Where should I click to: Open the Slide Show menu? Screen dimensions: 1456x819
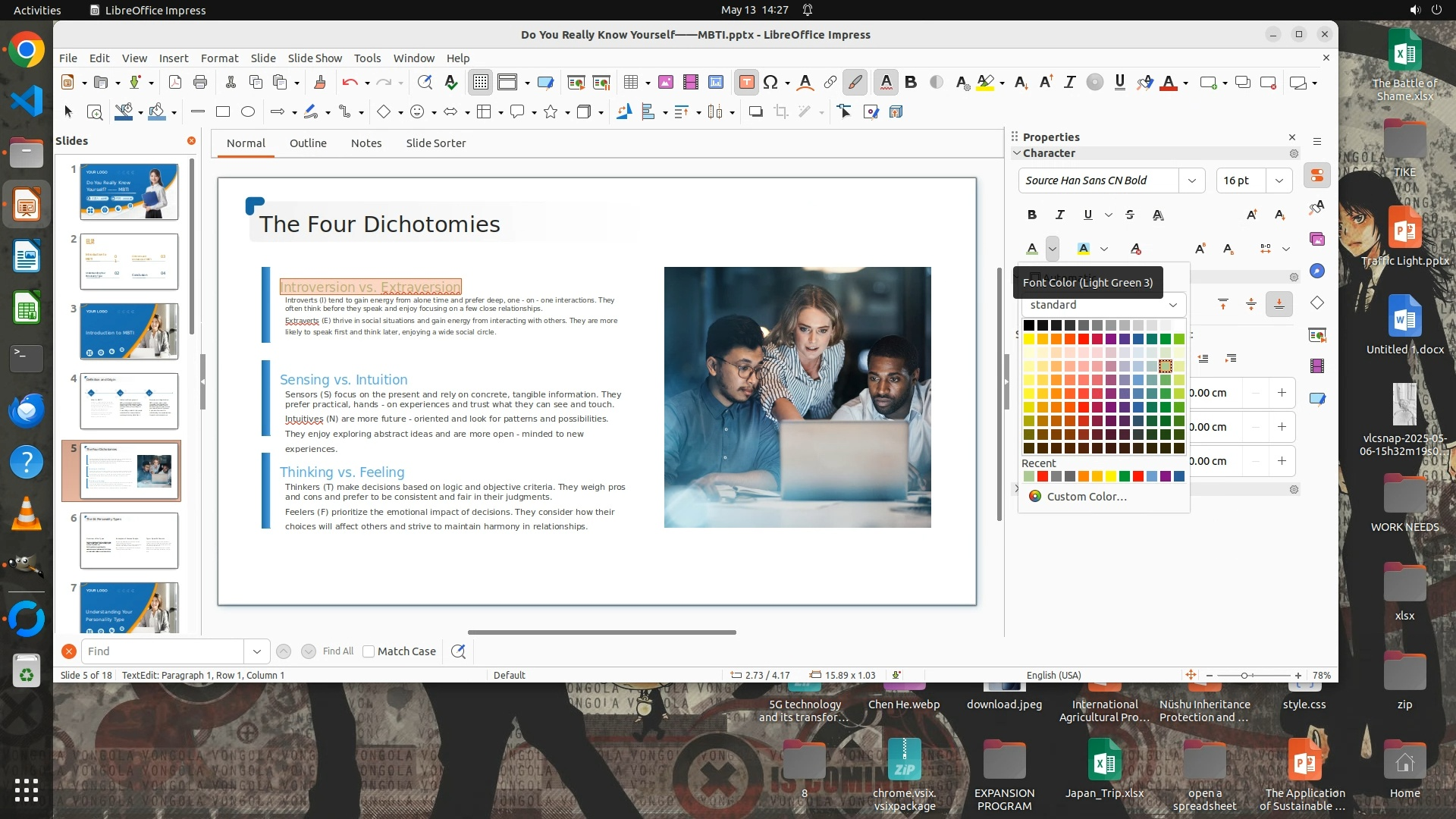click(315, 58)
